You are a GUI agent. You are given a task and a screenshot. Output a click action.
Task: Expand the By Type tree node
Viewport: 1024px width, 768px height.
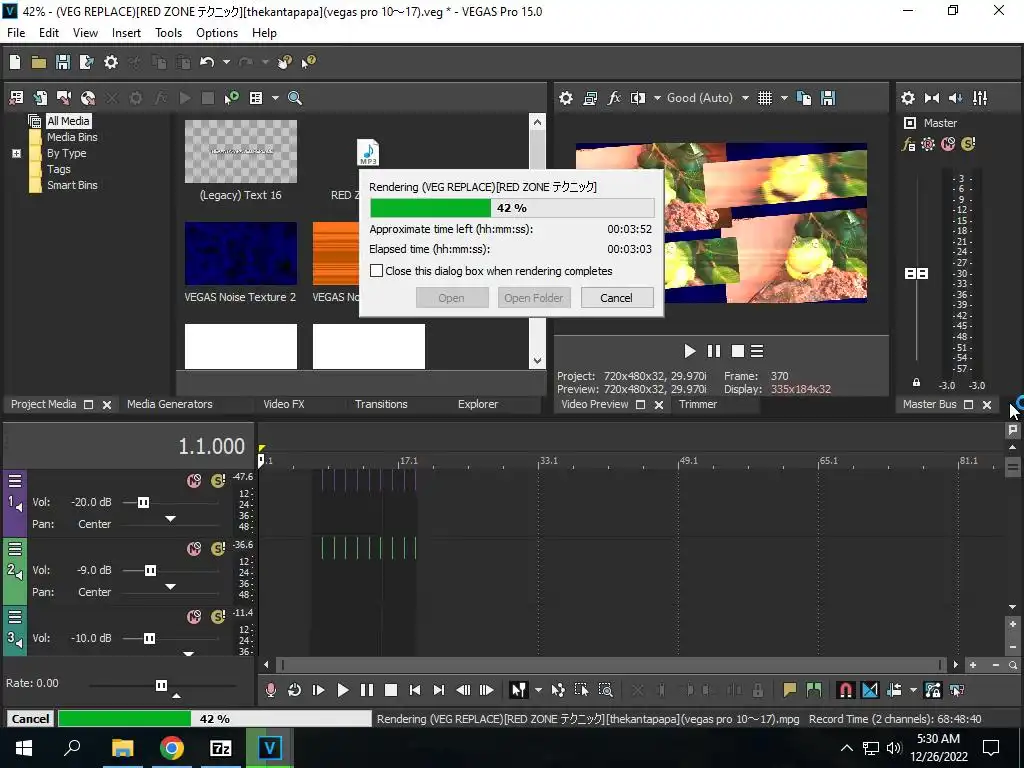[x=16, y=153]
